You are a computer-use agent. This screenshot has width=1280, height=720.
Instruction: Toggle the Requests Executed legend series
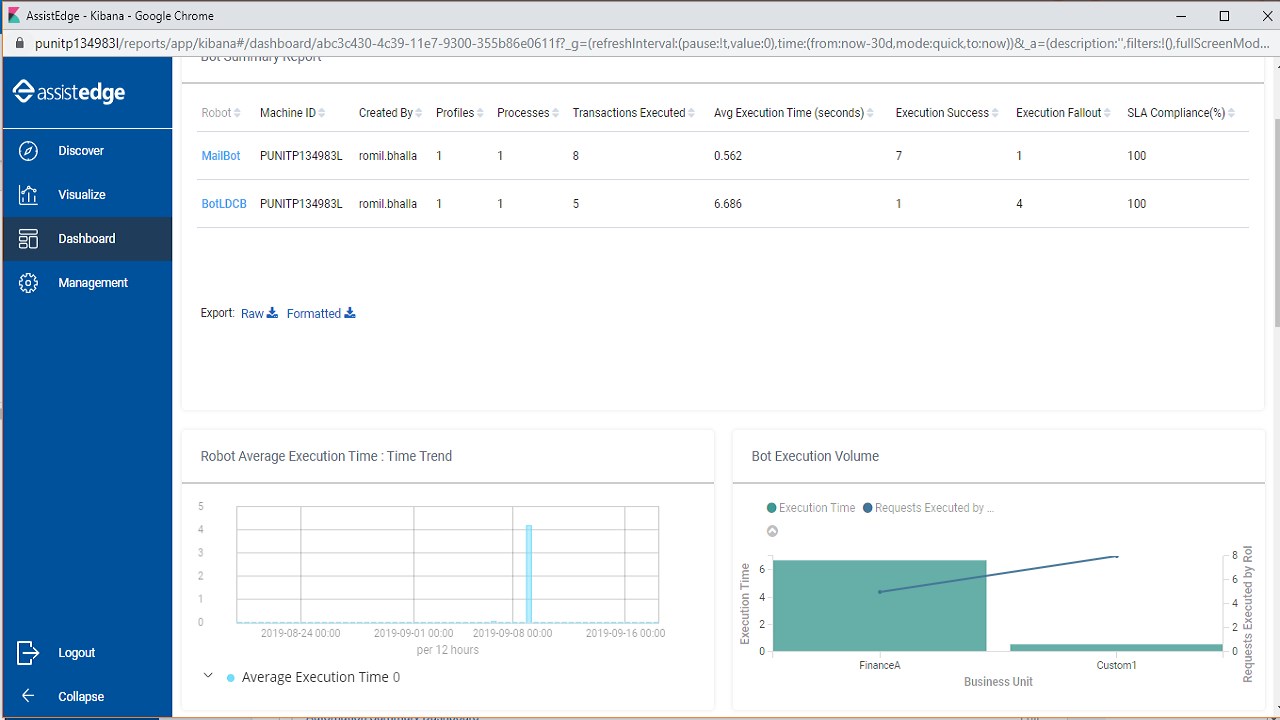[x=928, y=508]
